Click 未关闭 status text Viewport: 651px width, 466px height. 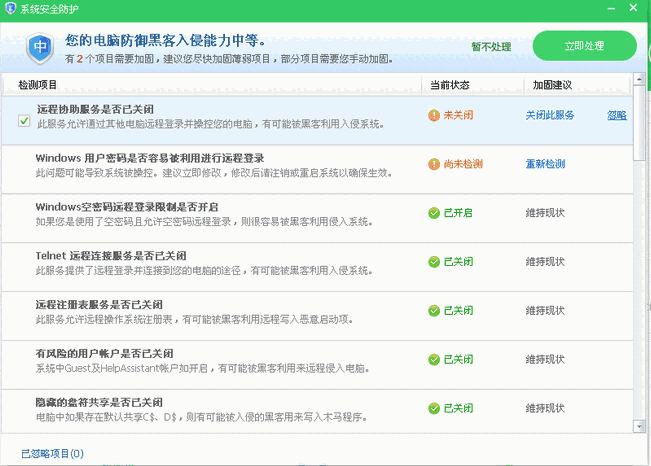(458, 115)
